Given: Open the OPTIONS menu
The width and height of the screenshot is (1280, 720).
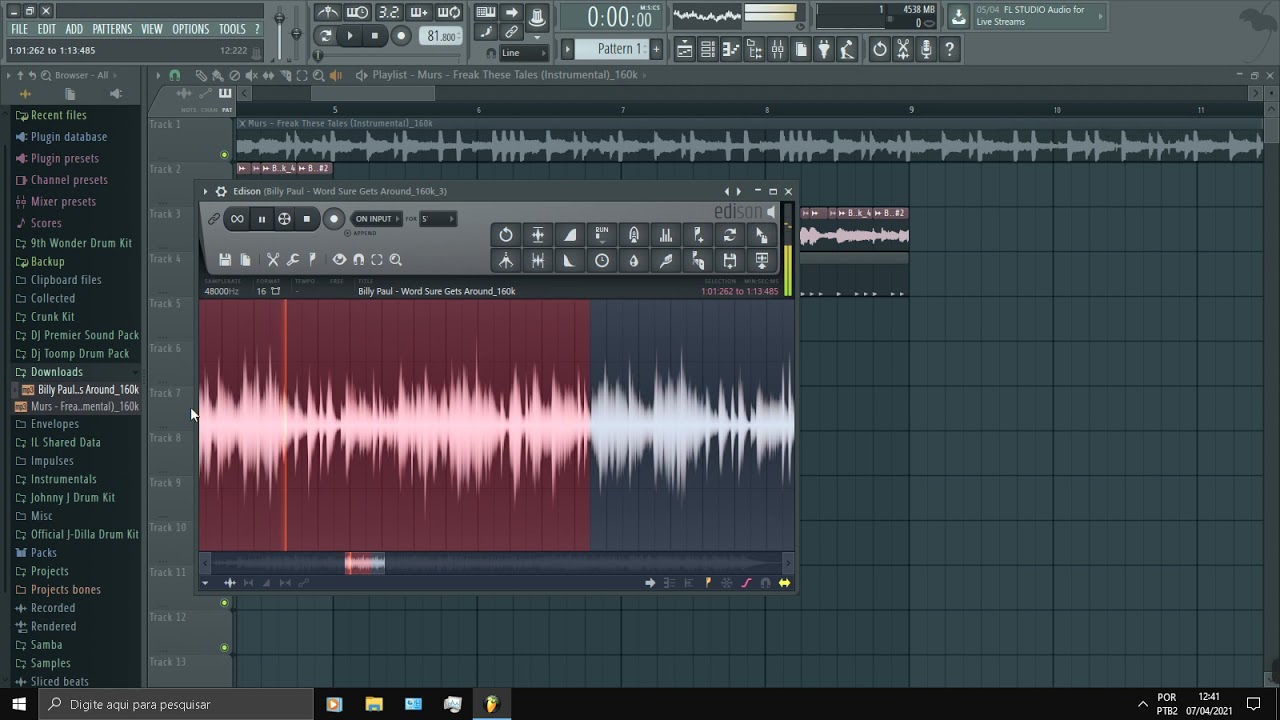Looking at the screenshot, I should (x=191, y=29).
